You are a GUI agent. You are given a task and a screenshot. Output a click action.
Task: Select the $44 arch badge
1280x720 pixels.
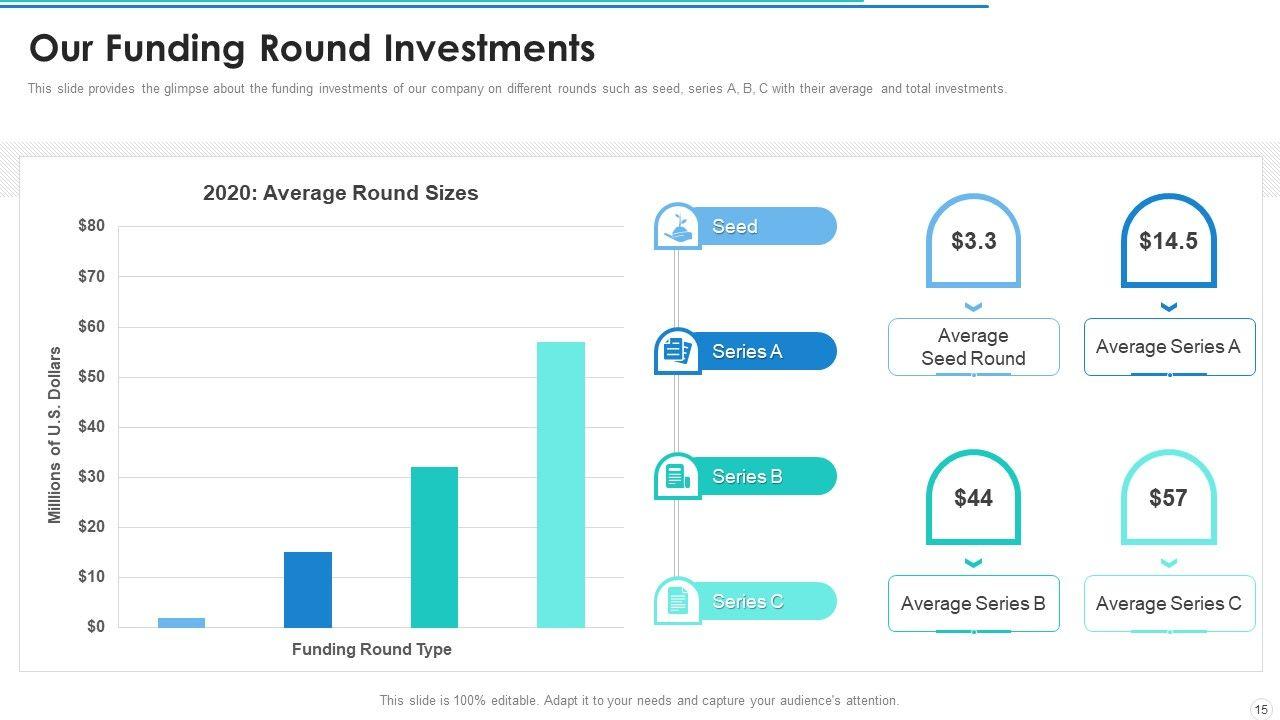[973, 498]
